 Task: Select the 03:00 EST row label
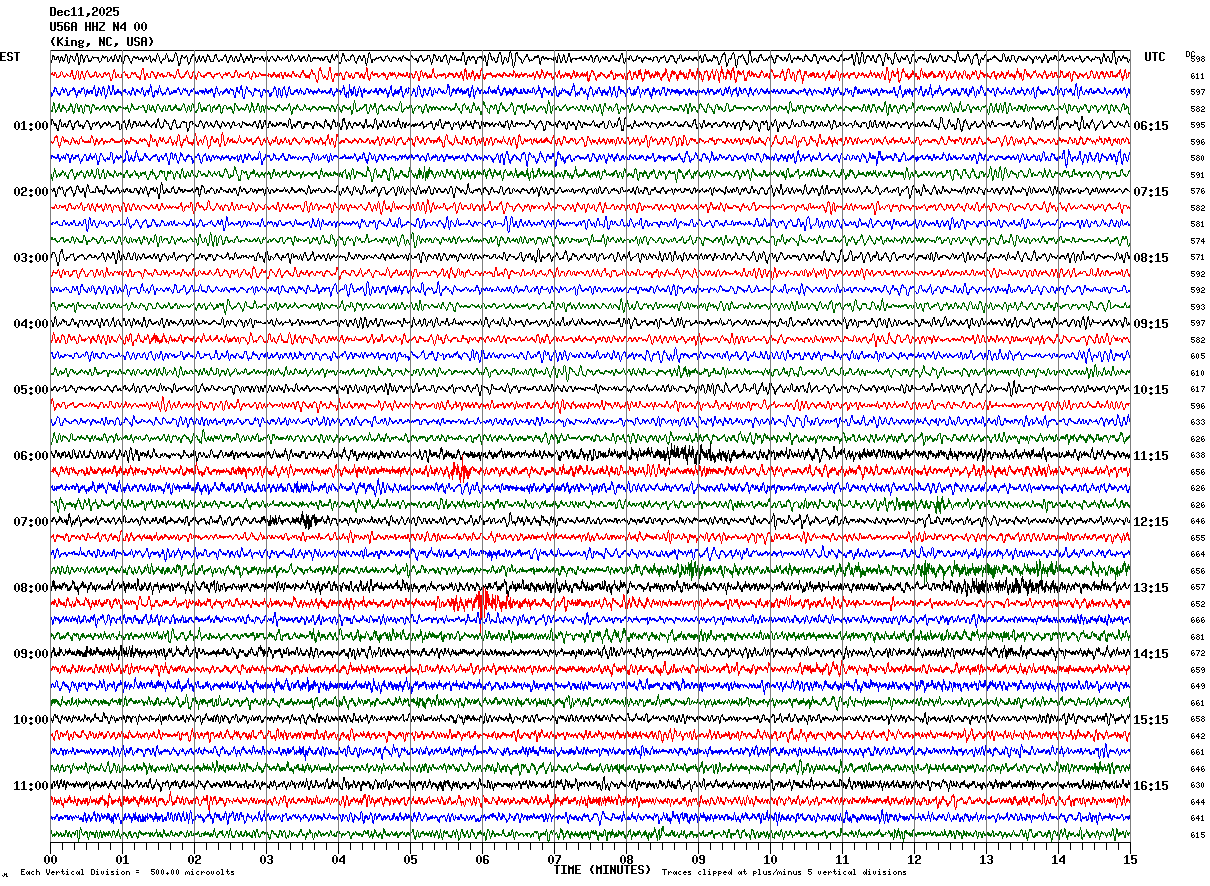pyautogui.click(x=30, y=258)
